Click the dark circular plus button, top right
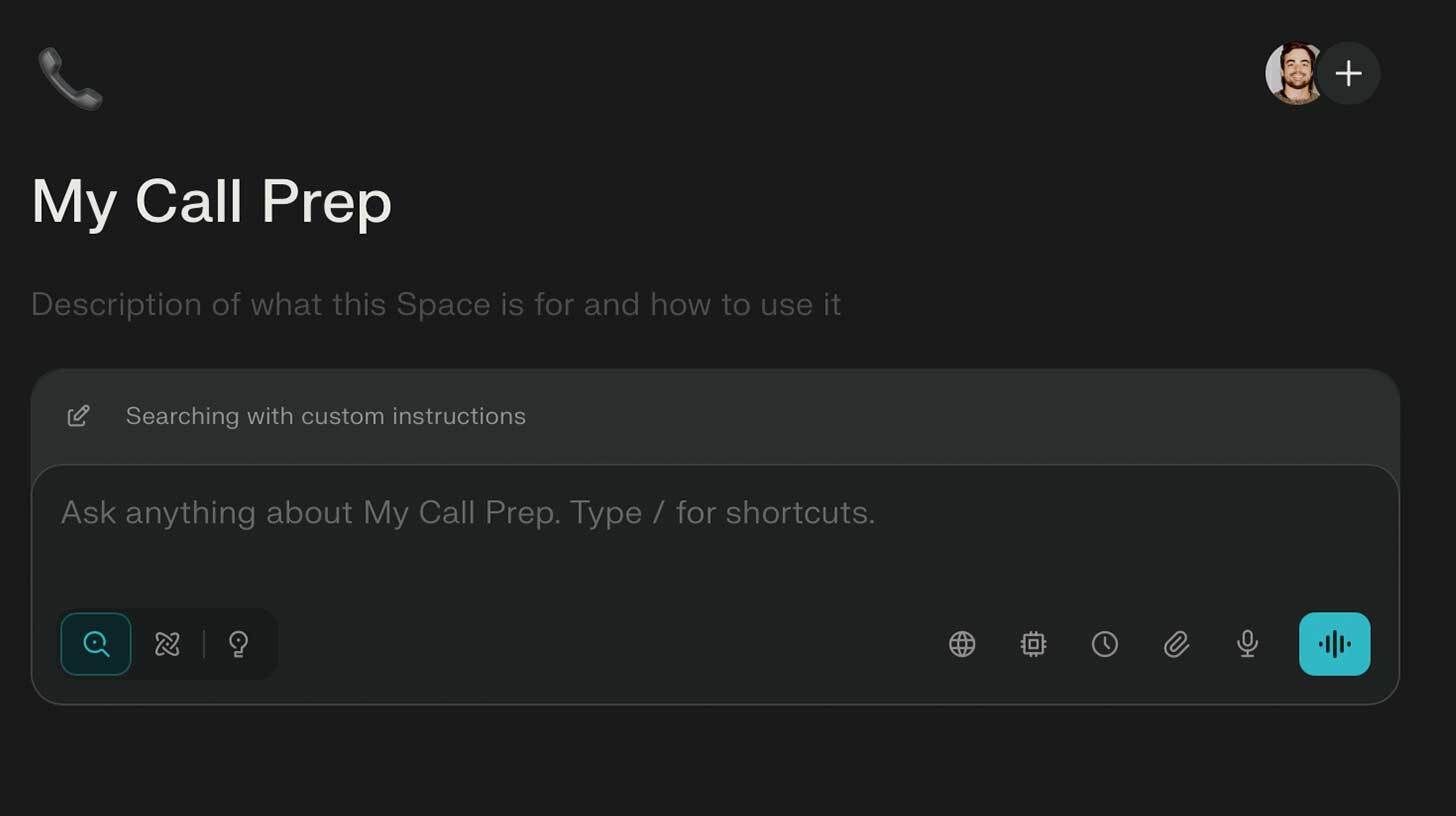 [x=1348, y=73]
